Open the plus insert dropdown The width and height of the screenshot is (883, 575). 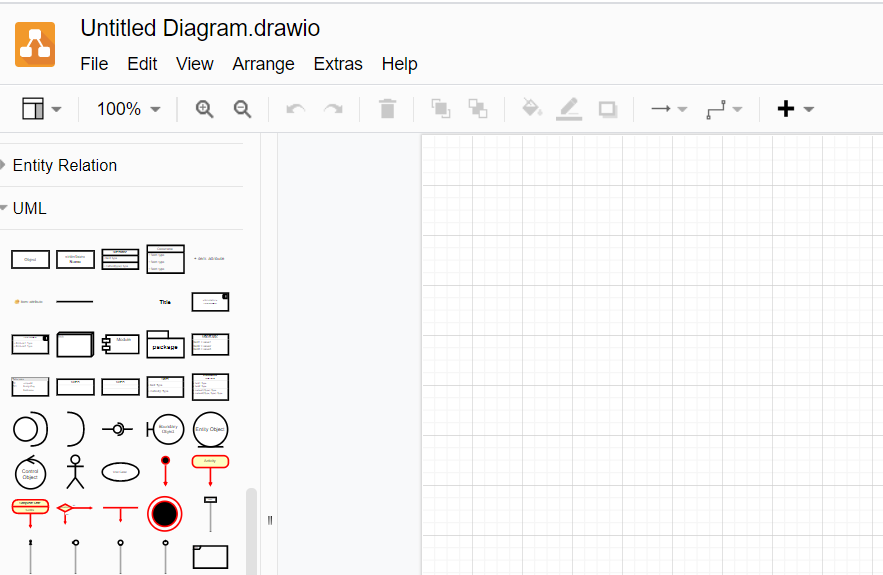[795, 109]
